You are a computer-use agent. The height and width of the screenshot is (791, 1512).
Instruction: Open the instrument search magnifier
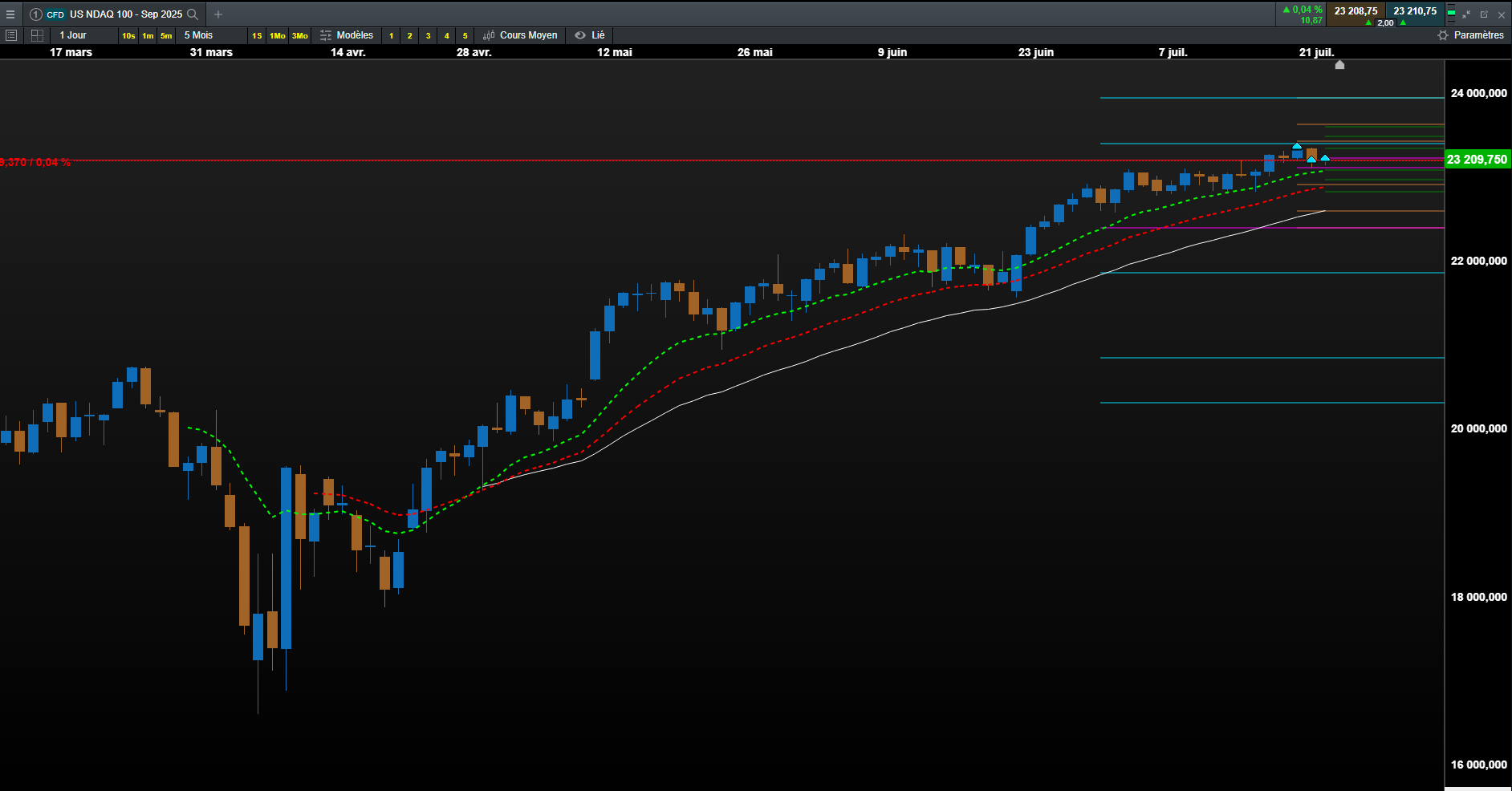[193, 14]
